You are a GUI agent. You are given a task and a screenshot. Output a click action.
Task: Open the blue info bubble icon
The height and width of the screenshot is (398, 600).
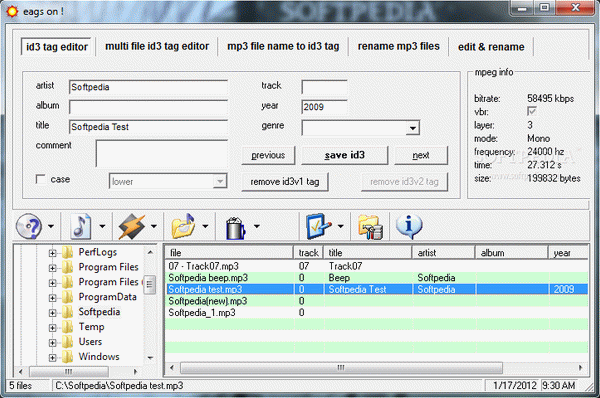409,227
